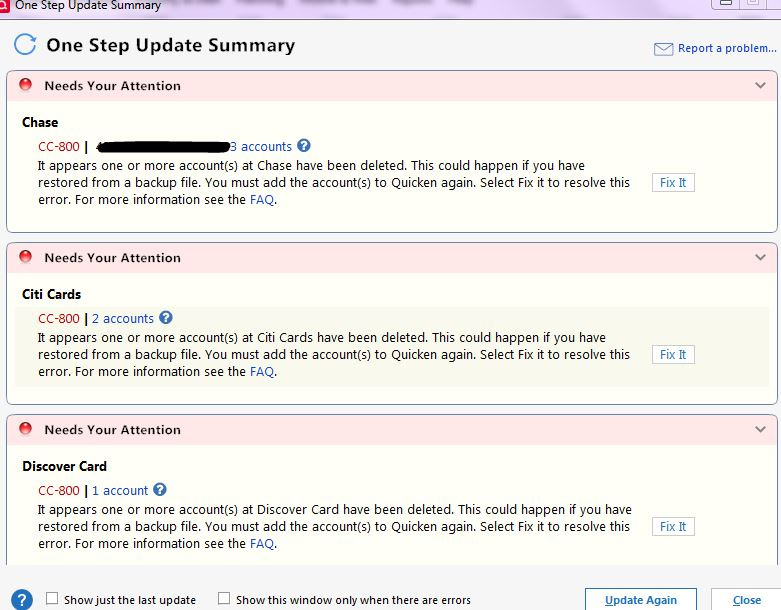Click Fix It for the Discover Card error

coord(673,526)
